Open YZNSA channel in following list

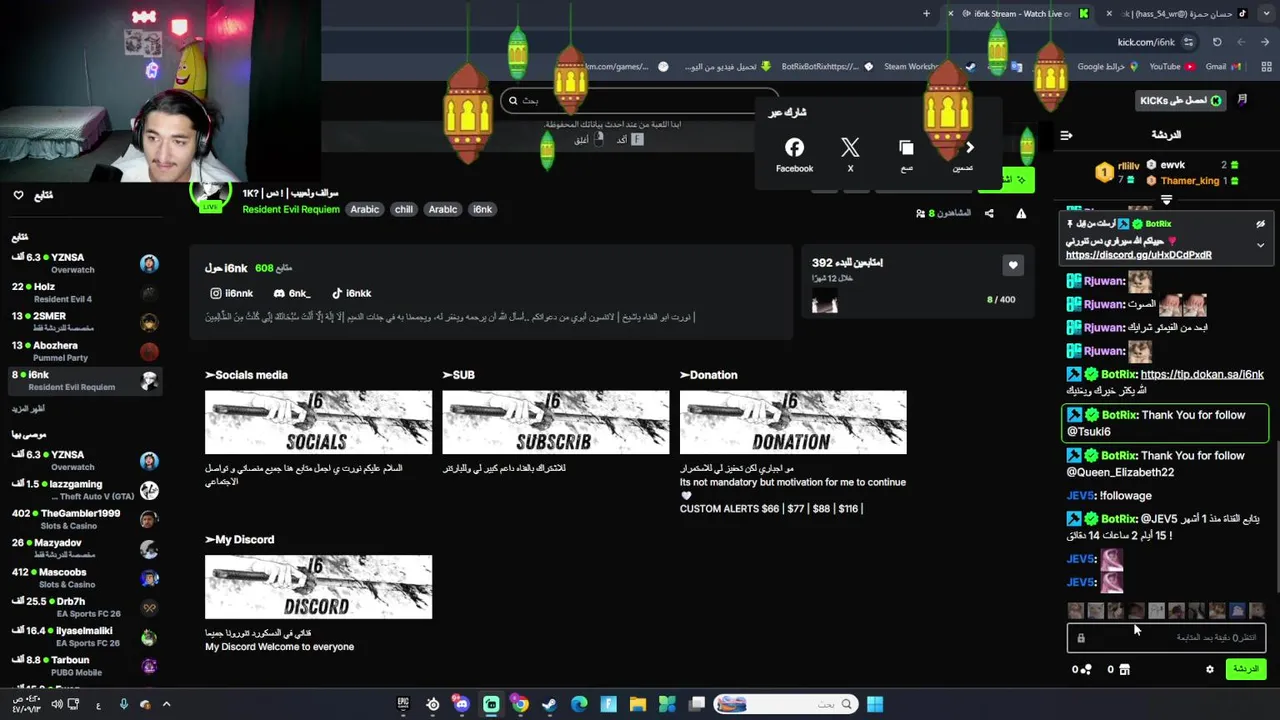click(85, 263)
